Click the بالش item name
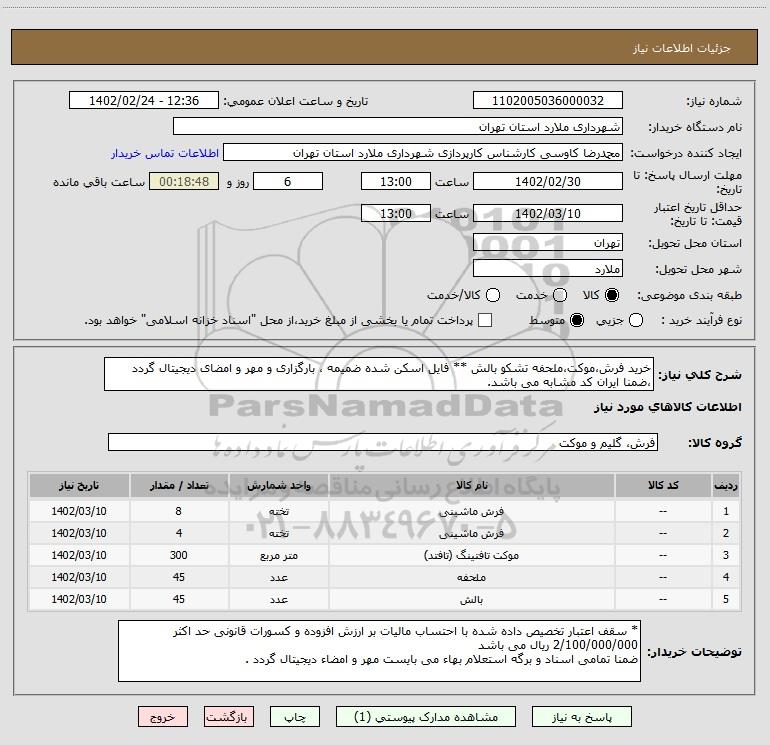This screenshot has width=770, height=745. [x=471, y=600]
